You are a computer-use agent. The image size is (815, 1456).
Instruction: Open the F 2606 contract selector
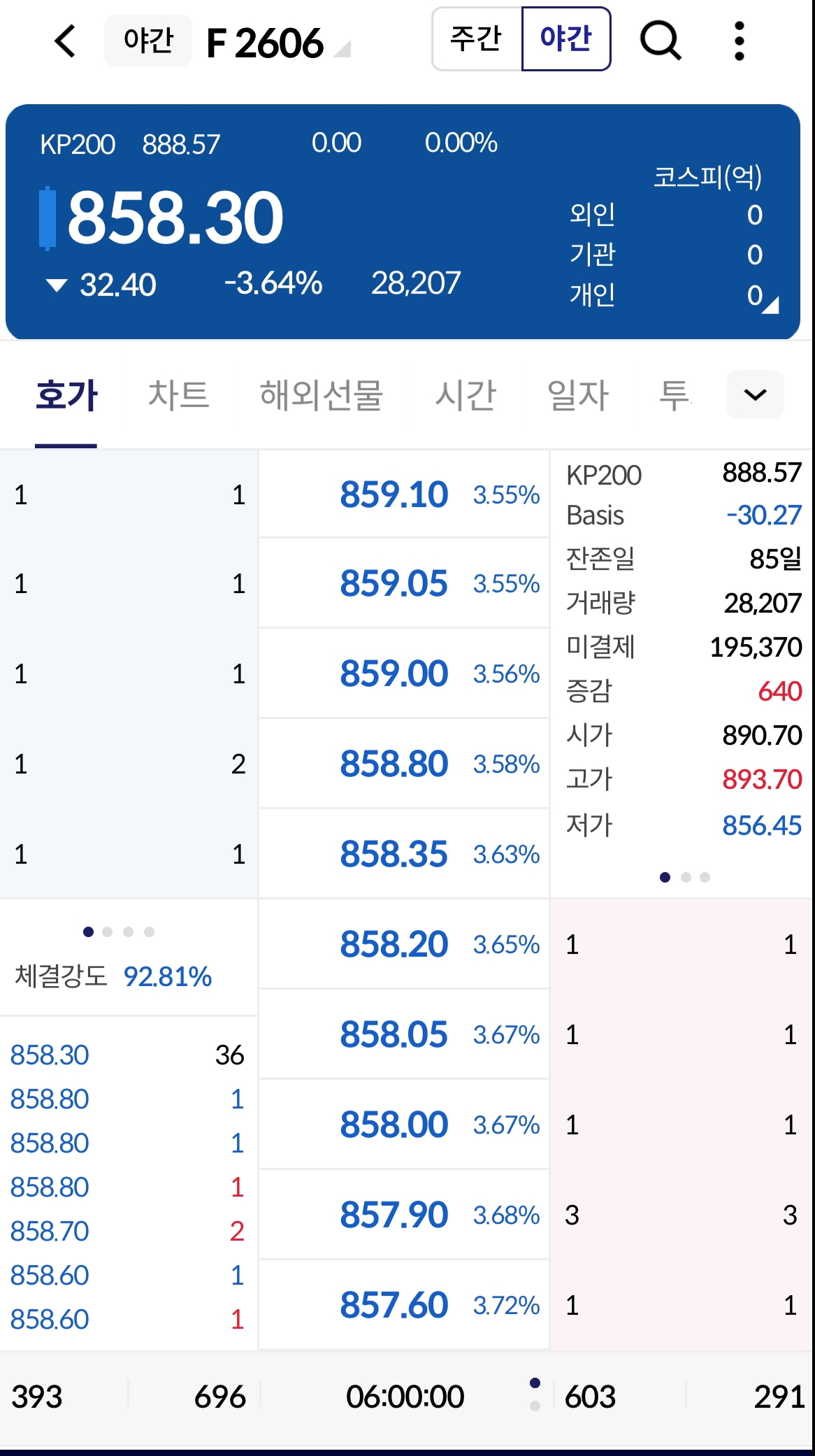click(x=278, y=43)
